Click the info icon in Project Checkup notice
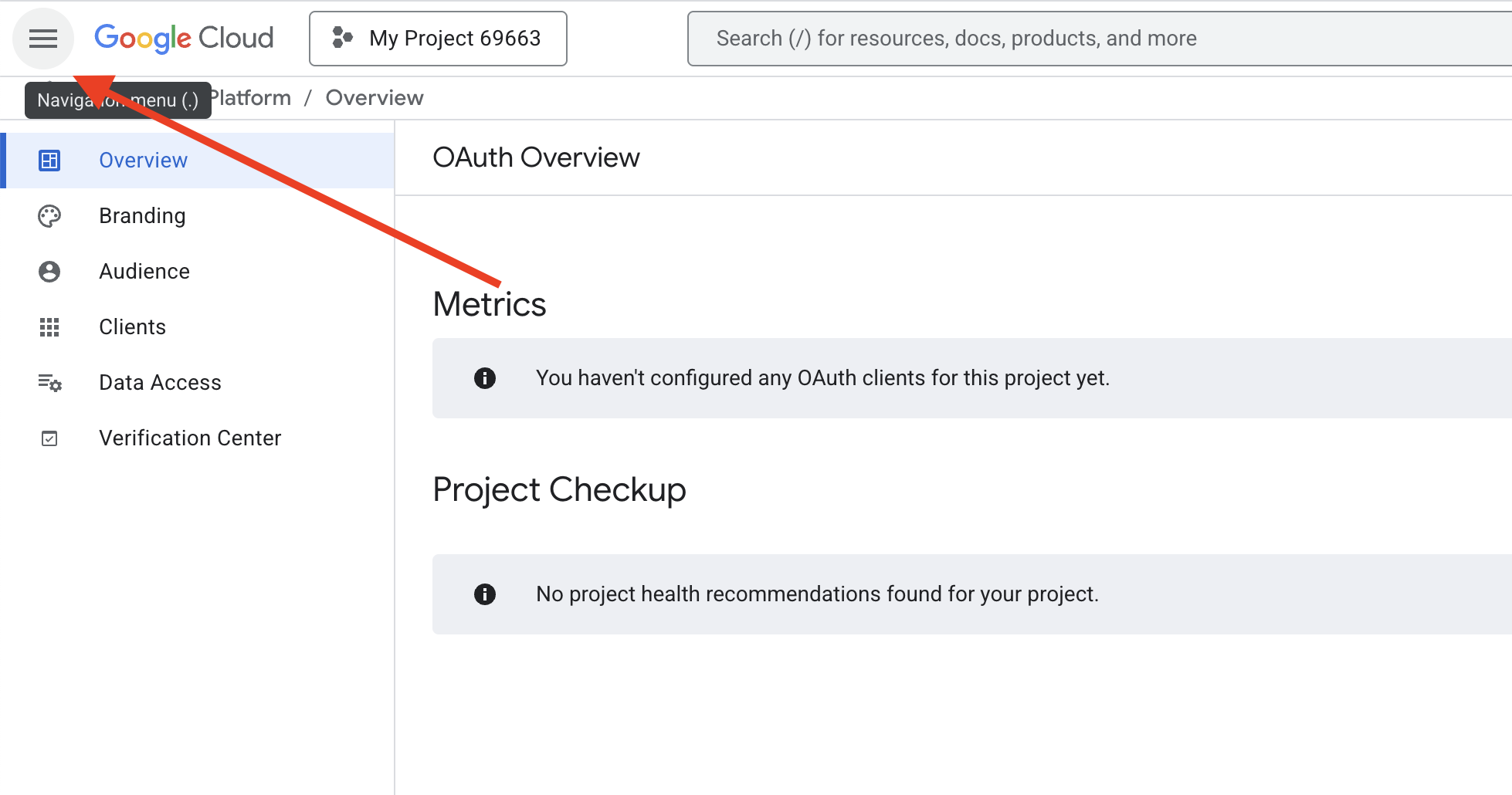This screenshot has width=1512, height=795. (x=485, y=594)
